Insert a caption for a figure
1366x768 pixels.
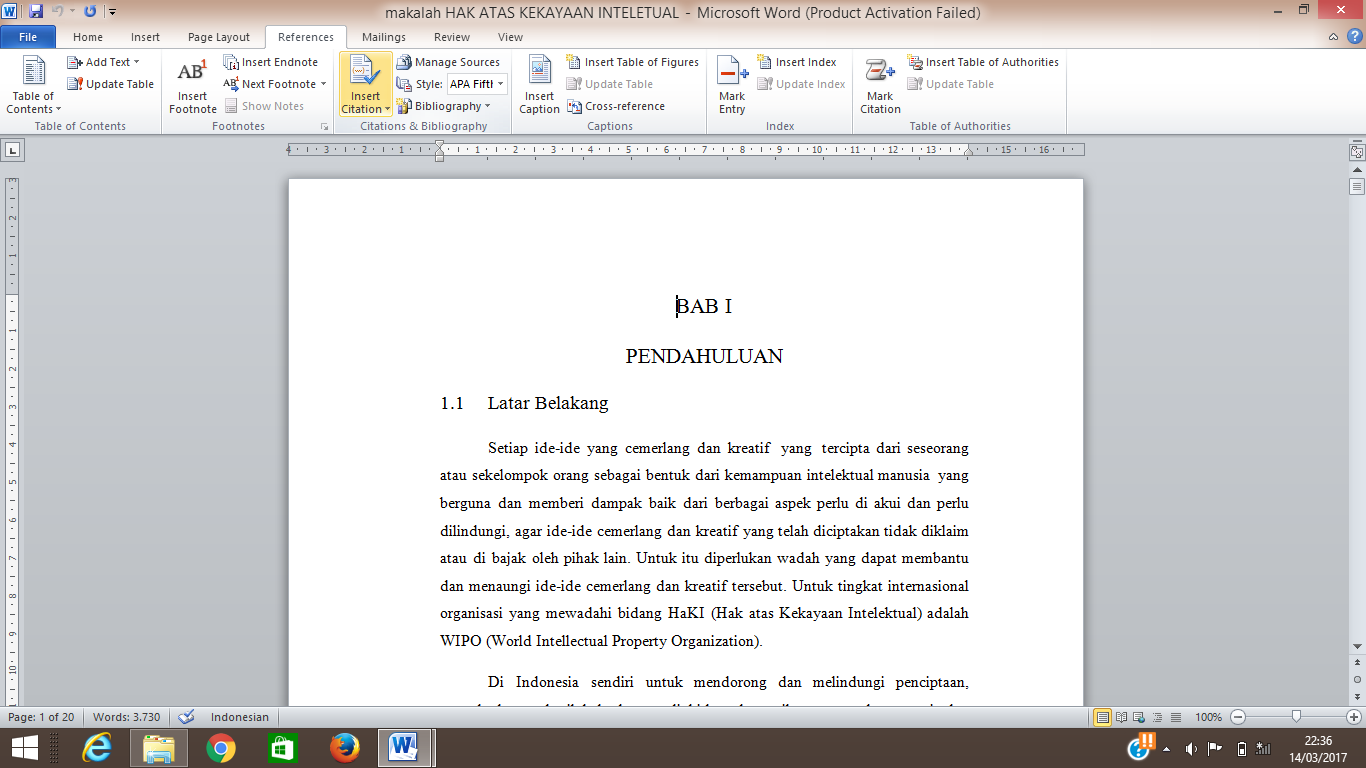coord(539,85)
